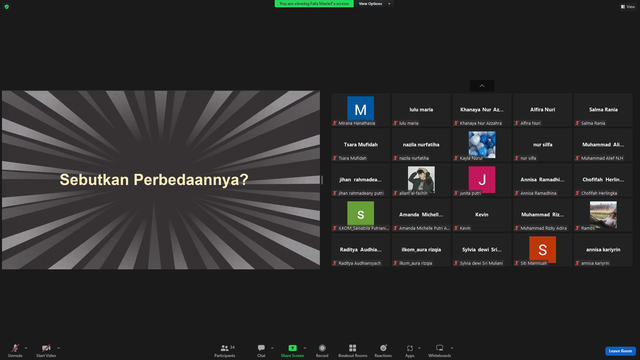Expand share options arrow next to Share Screen
Viewport: 640px width, 360px height.
[305, 348]
